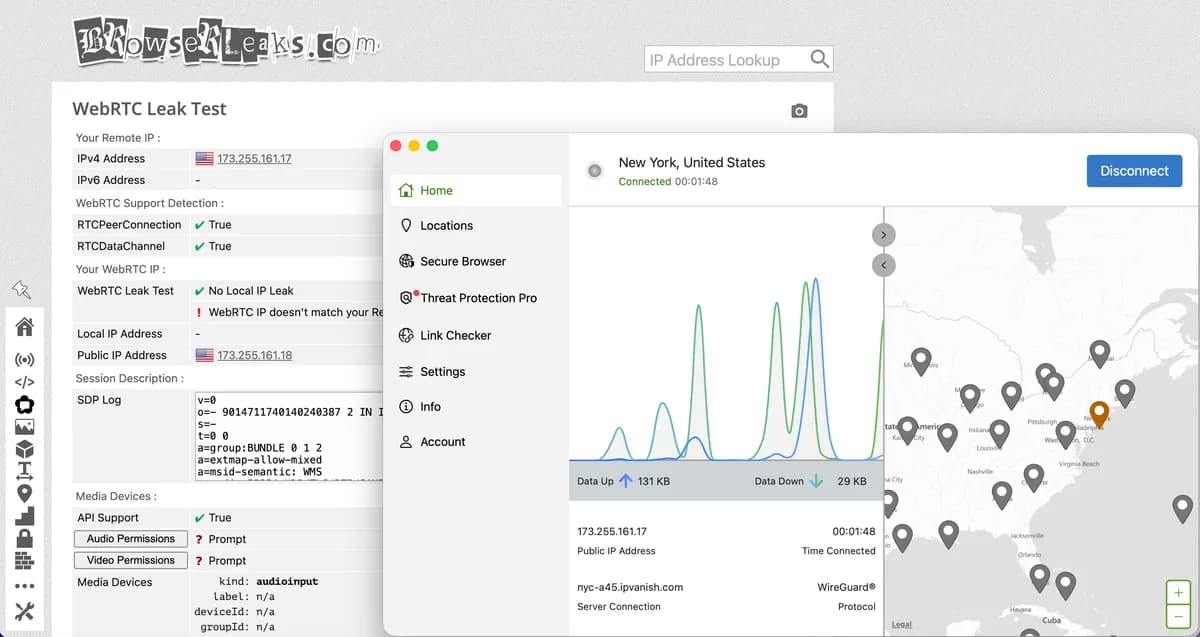Viewport: 1200px width, 637px height.
Task: Open the Canvas picture icon in sidebar
Action: pos(25,427)
